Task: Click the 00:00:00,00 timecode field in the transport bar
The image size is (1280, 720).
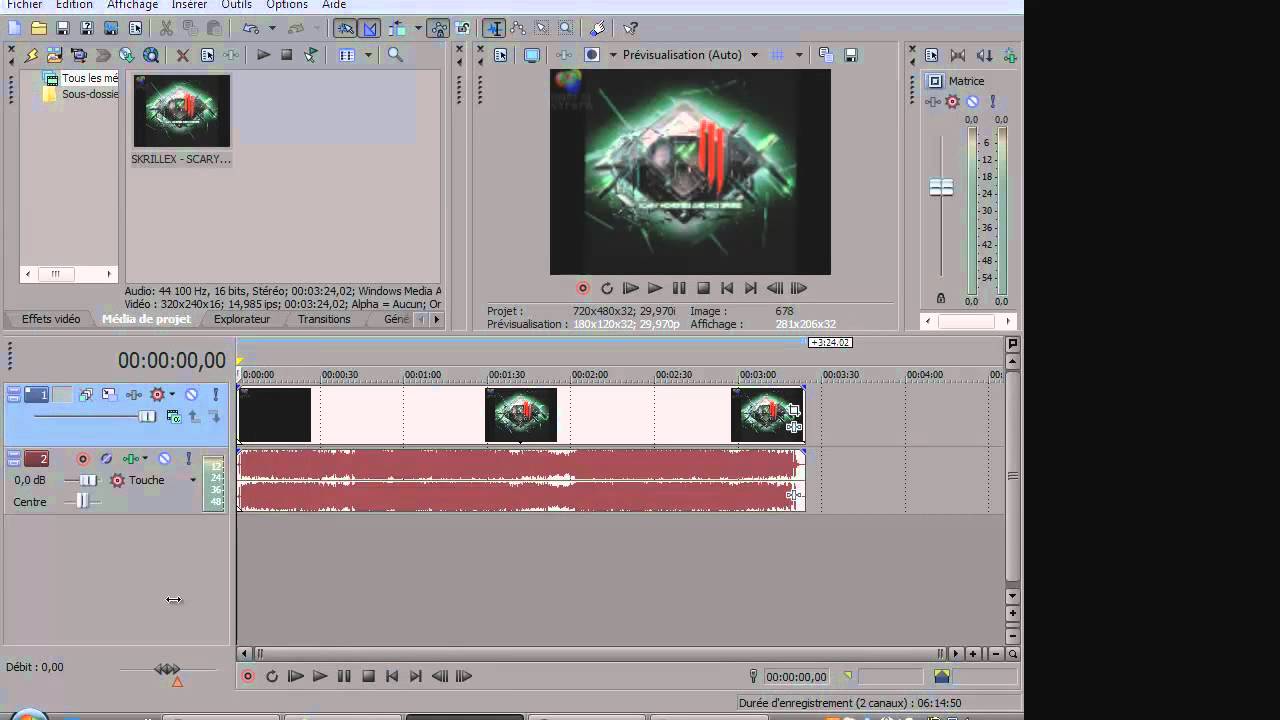Action: tap(797, 677)
